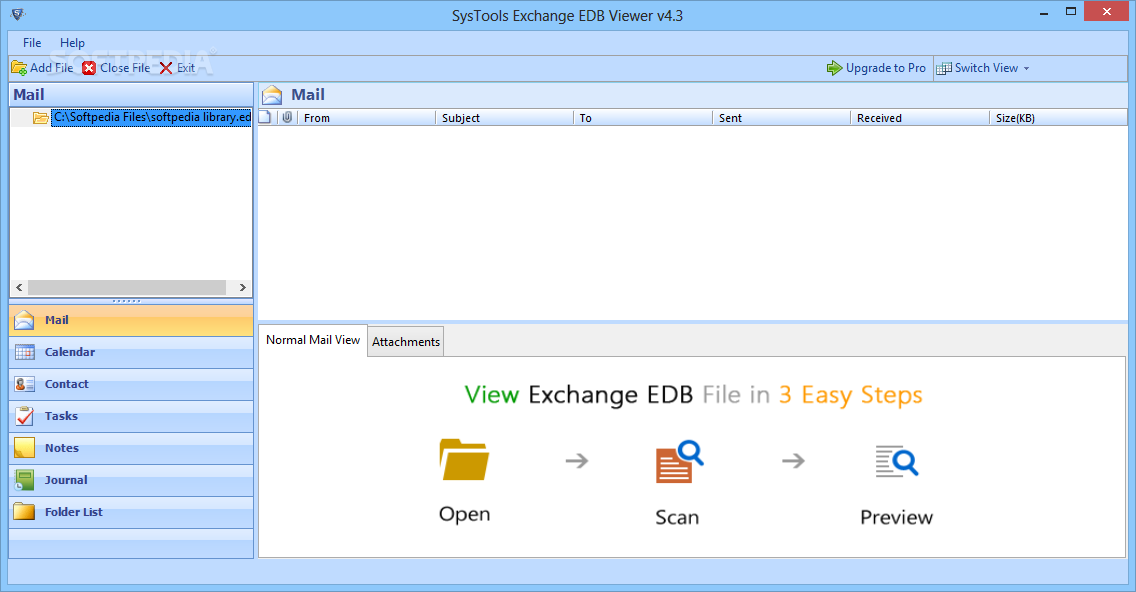Sort by the To column header
Screen dimensions: 1136x592
point(643,117)
